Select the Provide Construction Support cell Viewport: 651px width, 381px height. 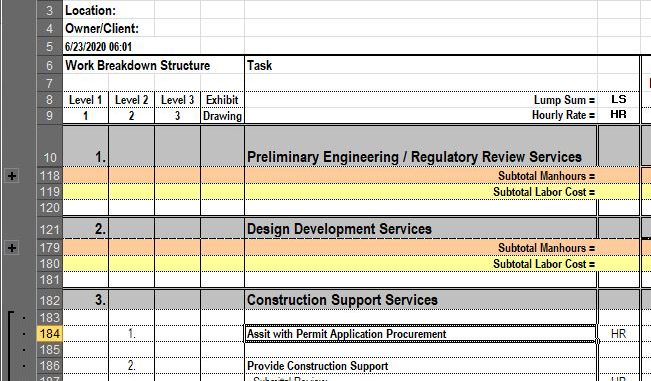click(421, 366)
